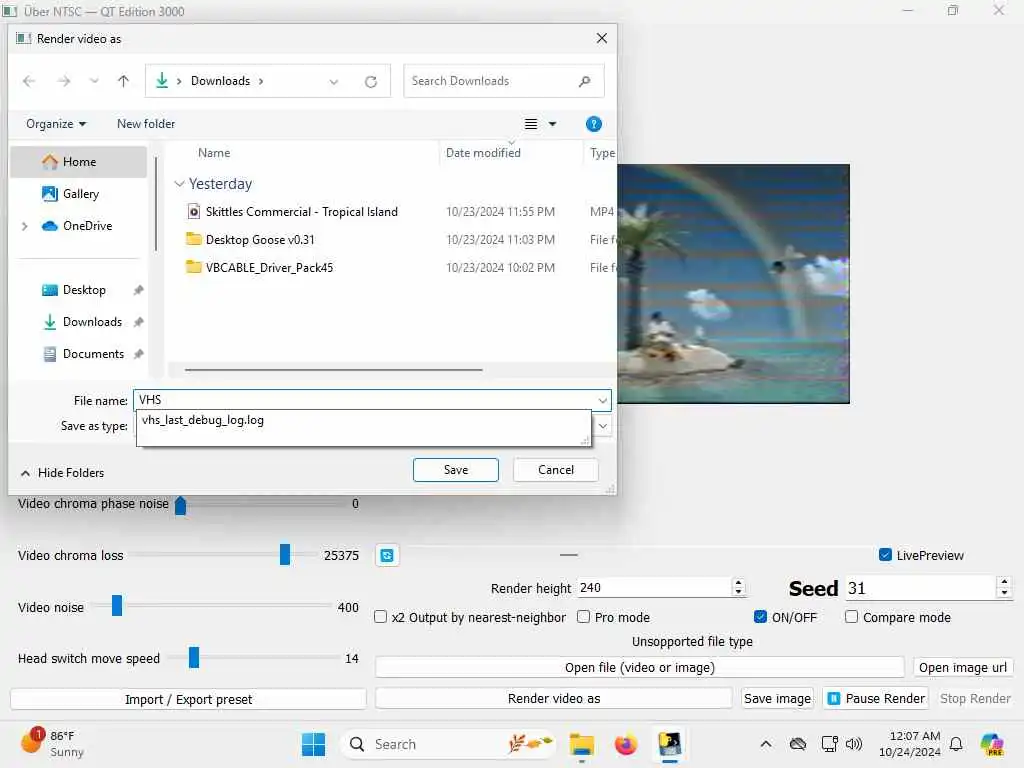Open recent locations chevron beside forward arrow
The height and width of the screenshot is (768, 1024).
pyautogui.click(x=94, y=81)
